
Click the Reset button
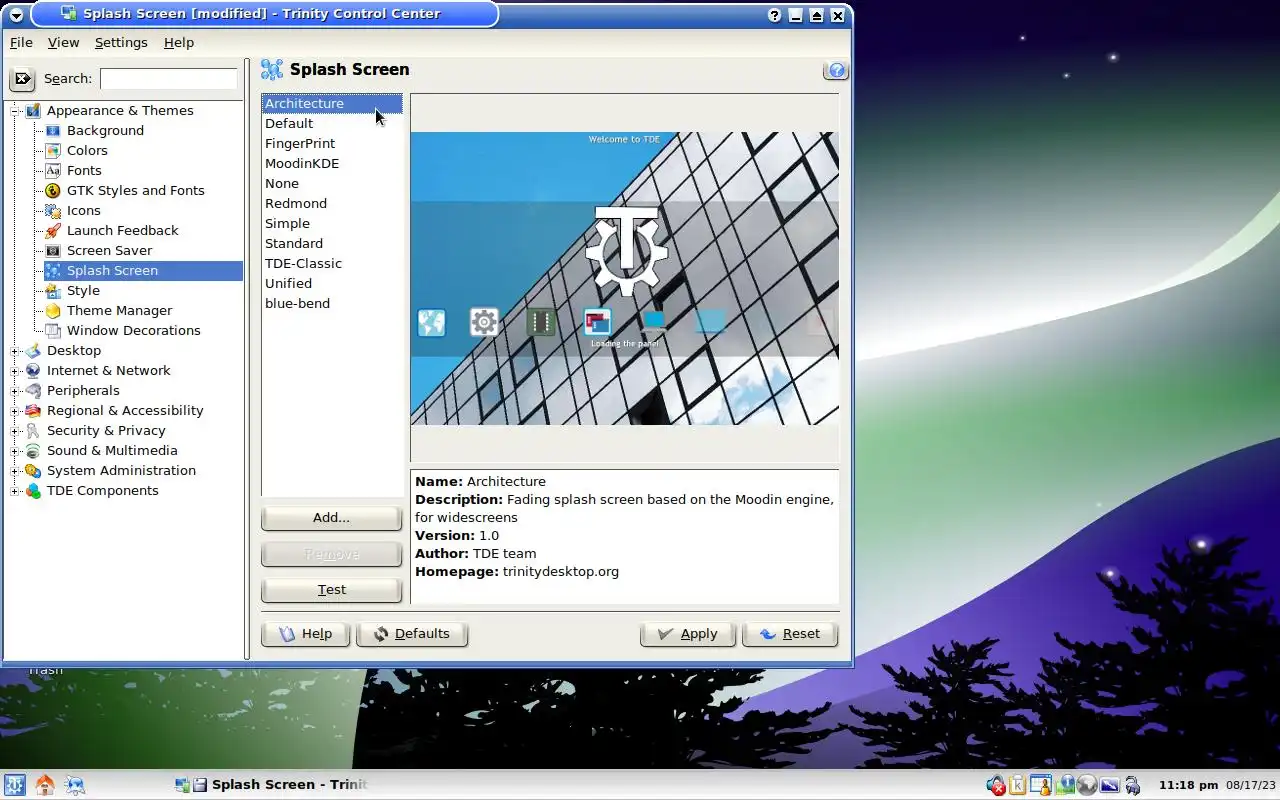click(x=790, y=634)
